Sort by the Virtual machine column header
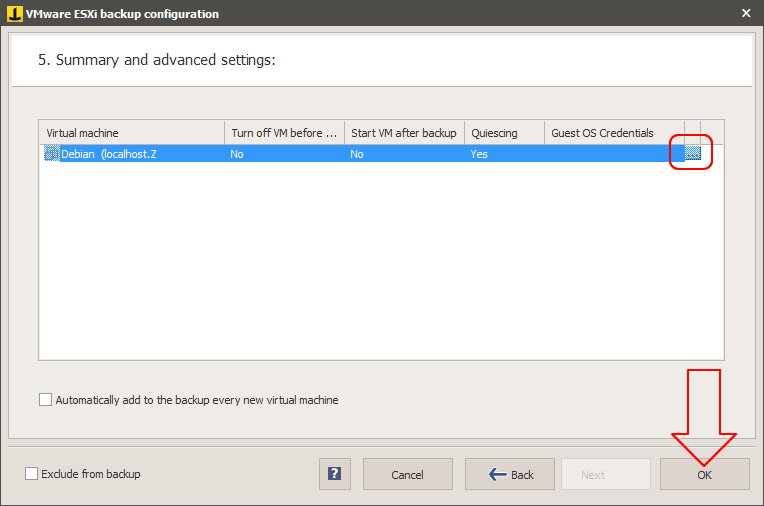 132,133
